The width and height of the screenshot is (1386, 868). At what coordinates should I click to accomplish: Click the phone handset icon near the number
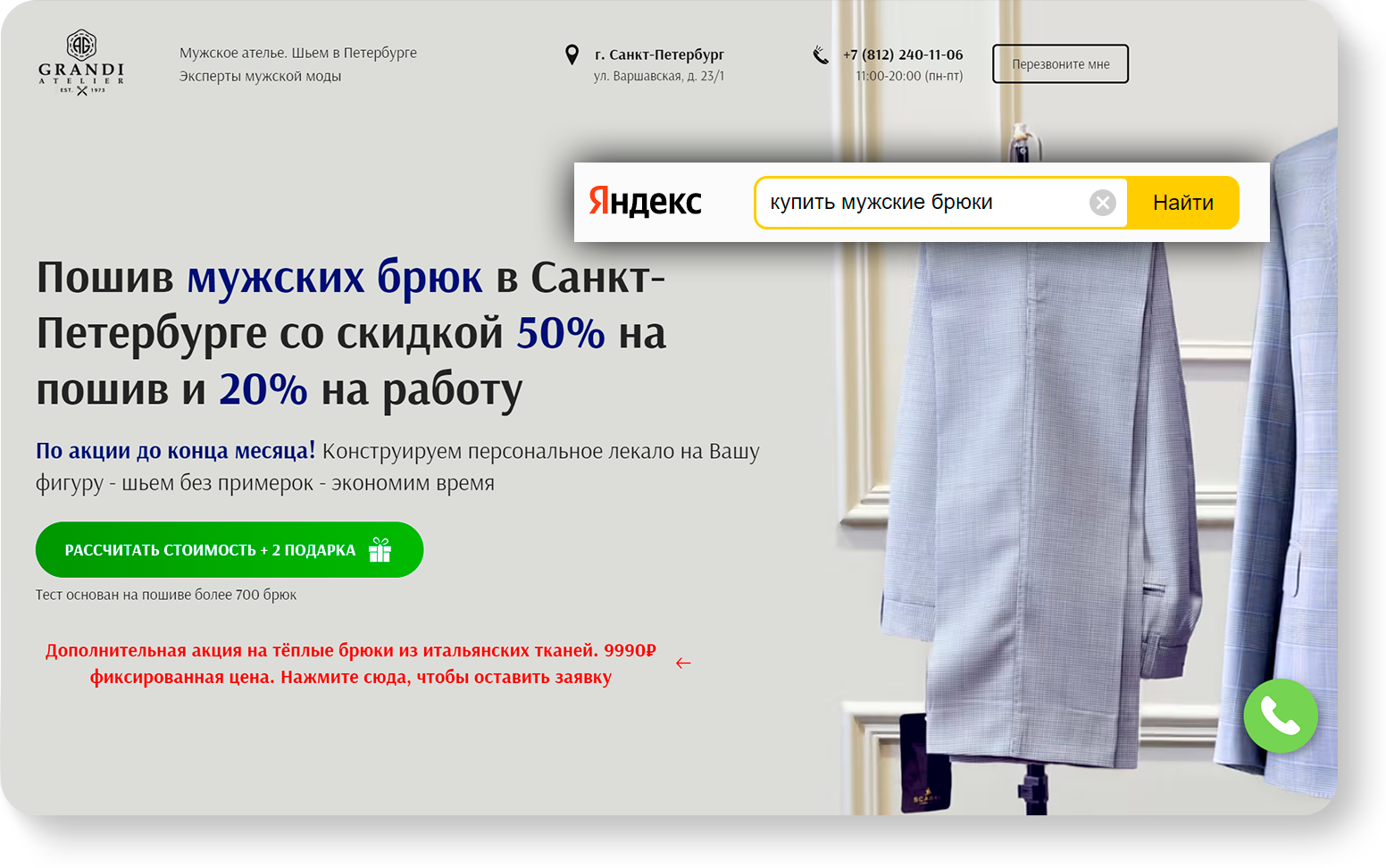coord(819,55)
